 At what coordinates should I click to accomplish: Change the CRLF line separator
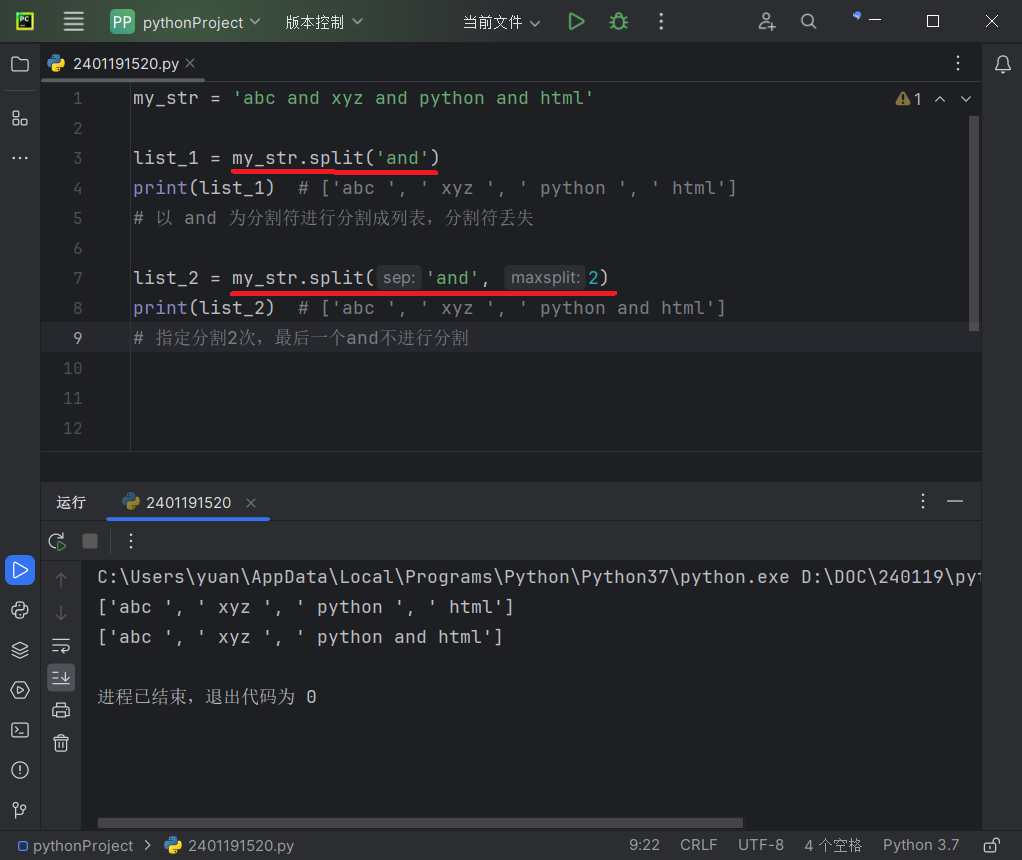coord(699,845)
